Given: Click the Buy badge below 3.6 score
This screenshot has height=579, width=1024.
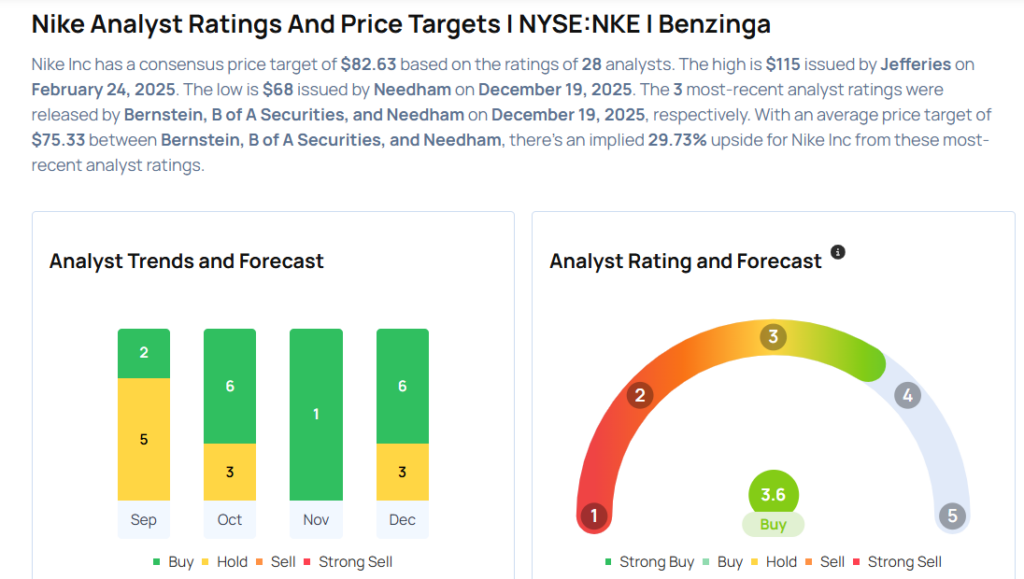Looking at the screenshot, I should pyautogui.click(x=773, y=524).
